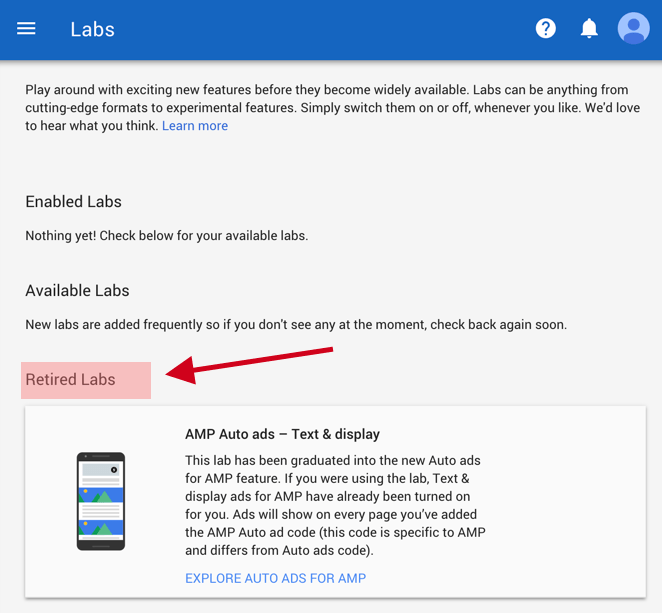The width and height of the screenshot is (662, 613).
Task: Click EXPLORE AUTO ADS FOR AMP link
Action: [275, 578]
